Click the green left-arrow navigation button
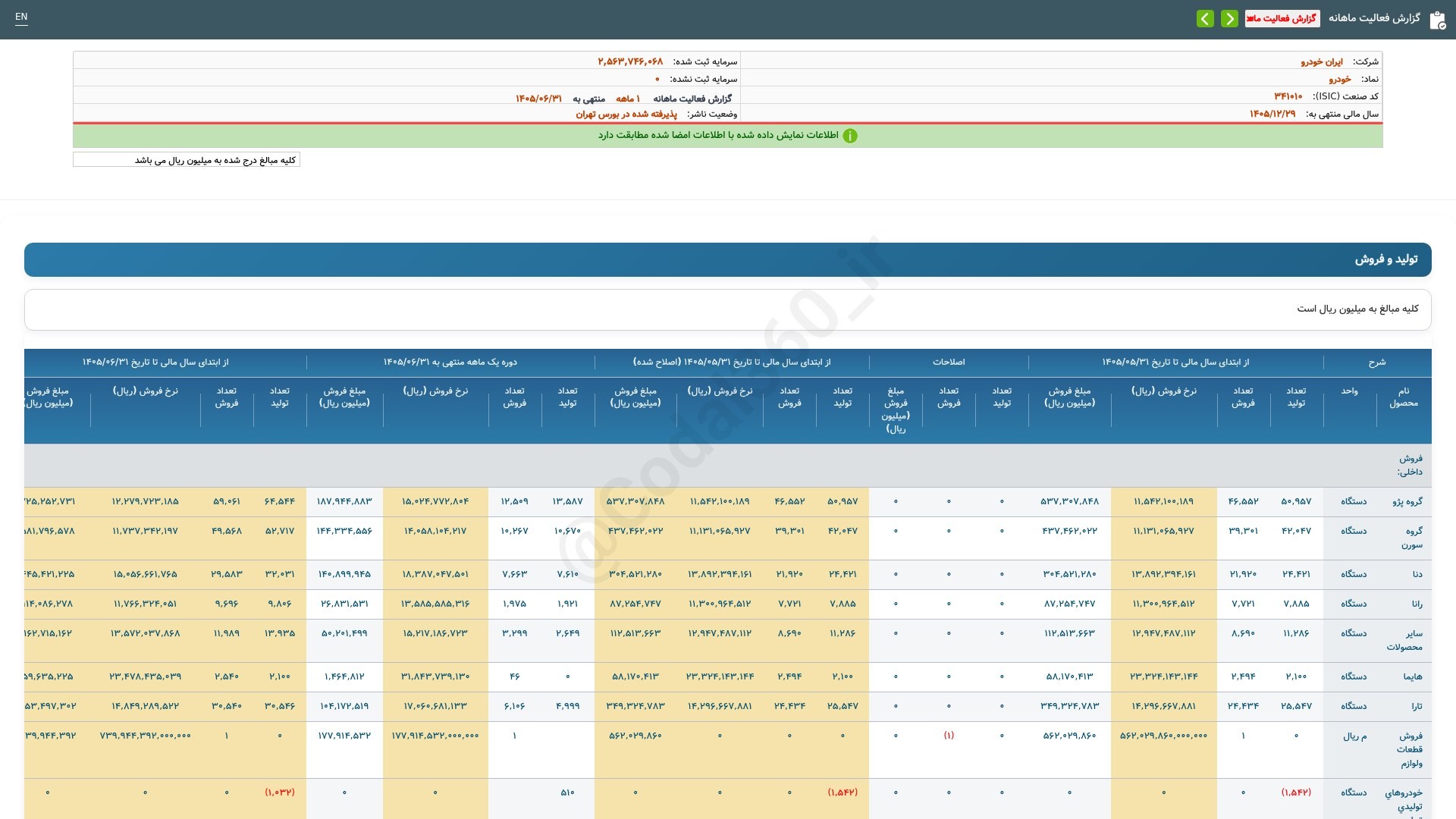The height and width of the screenshot is (819, 1456). [x=1205, y=18]
